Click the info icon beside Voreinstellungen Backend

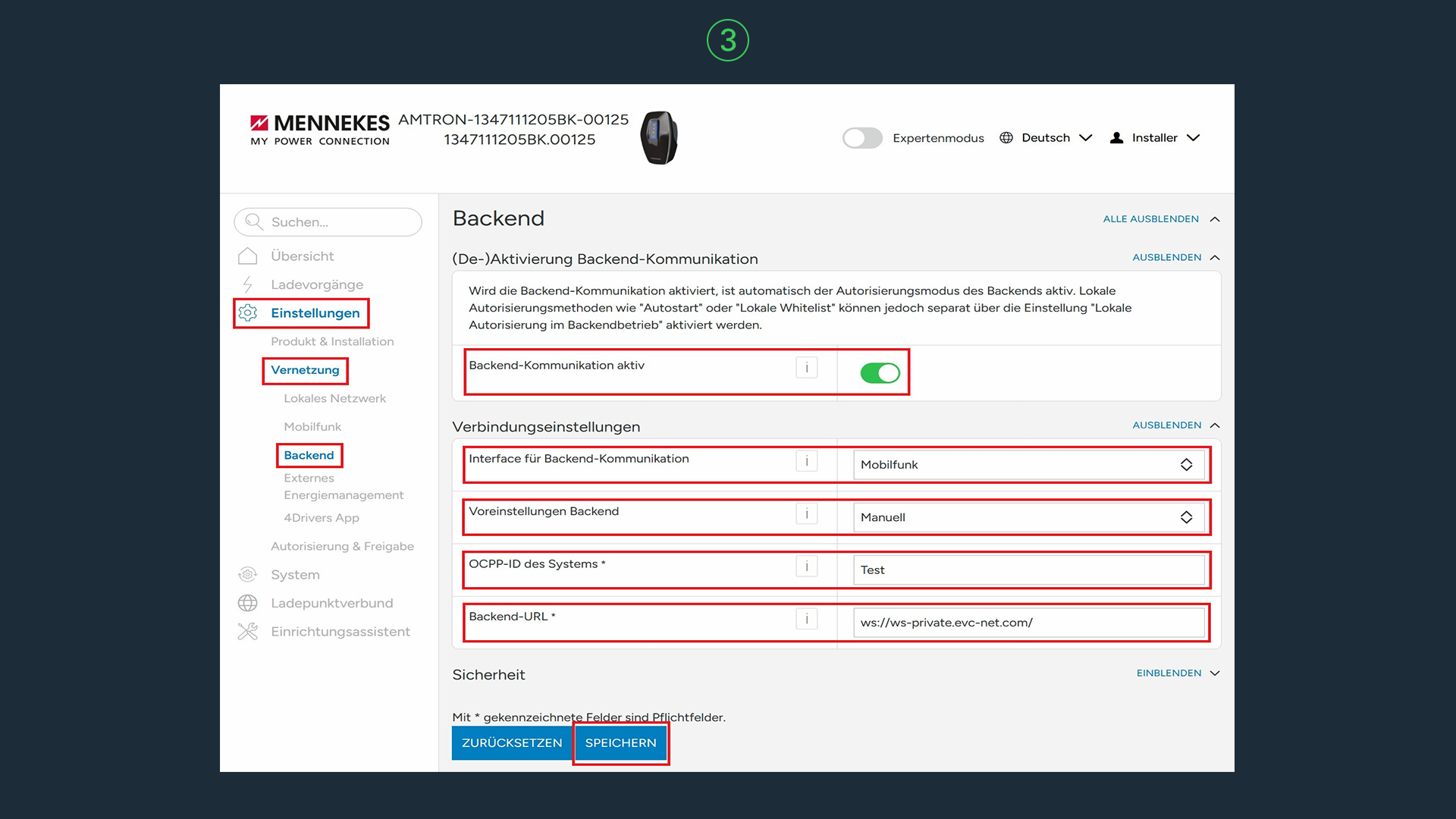pos(806,514)
